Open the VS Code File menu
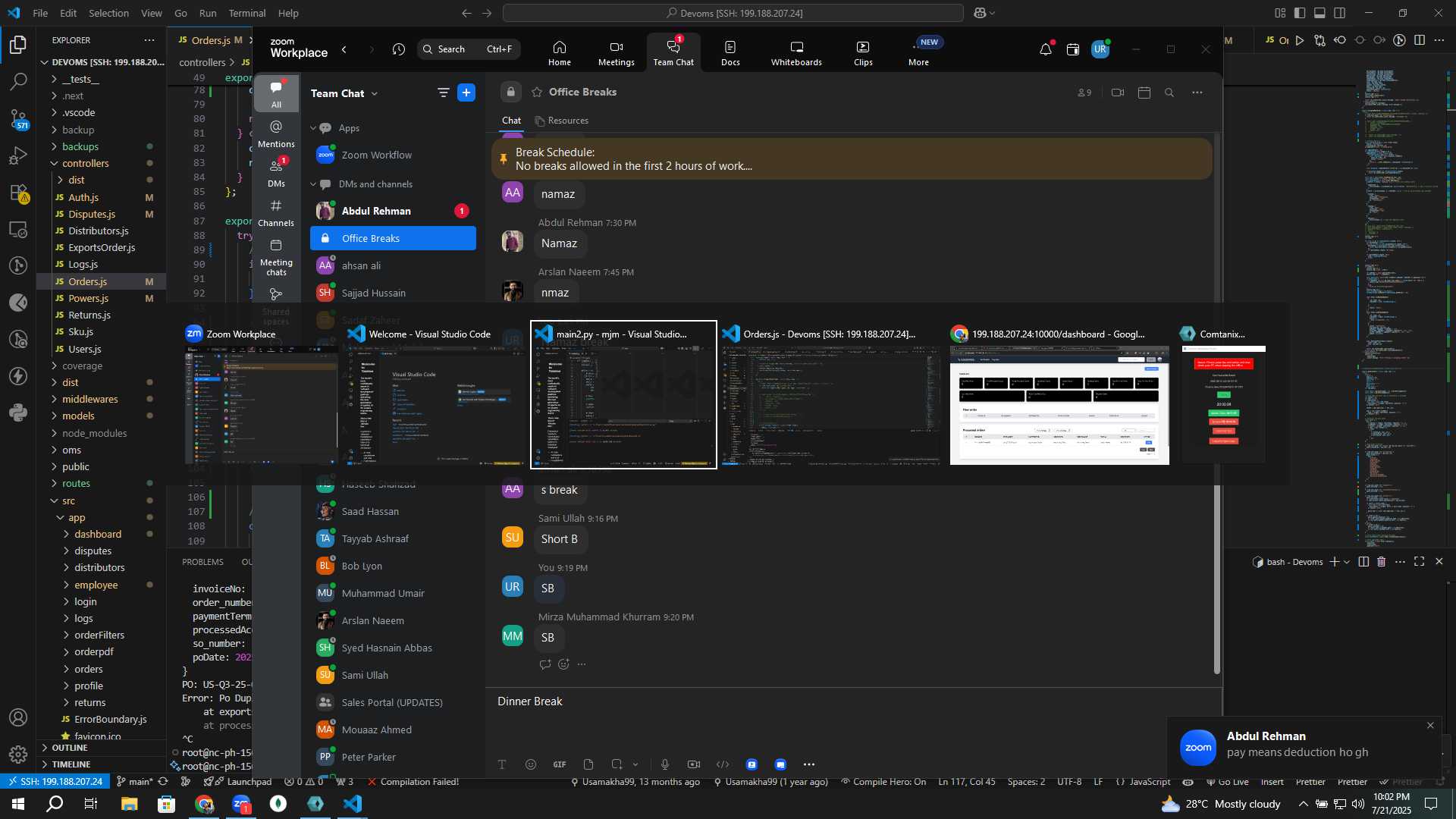1456x819 pixels. (x=40, y=13)
